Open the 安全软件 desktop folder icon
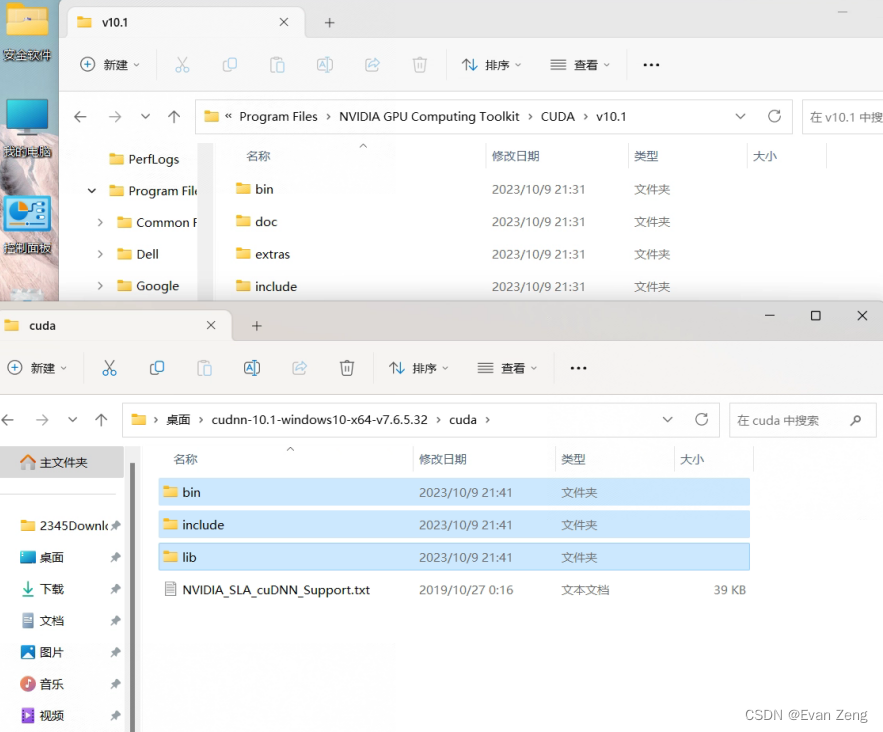 point(27,31)
